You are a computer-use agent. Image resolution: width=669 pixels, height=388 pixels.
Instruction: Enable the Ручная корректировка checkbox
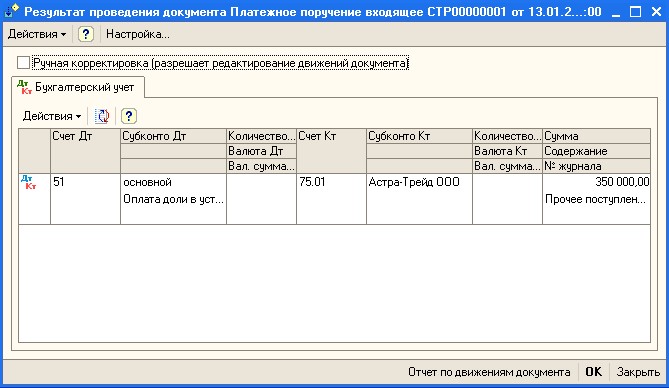[x=23, y=63]
